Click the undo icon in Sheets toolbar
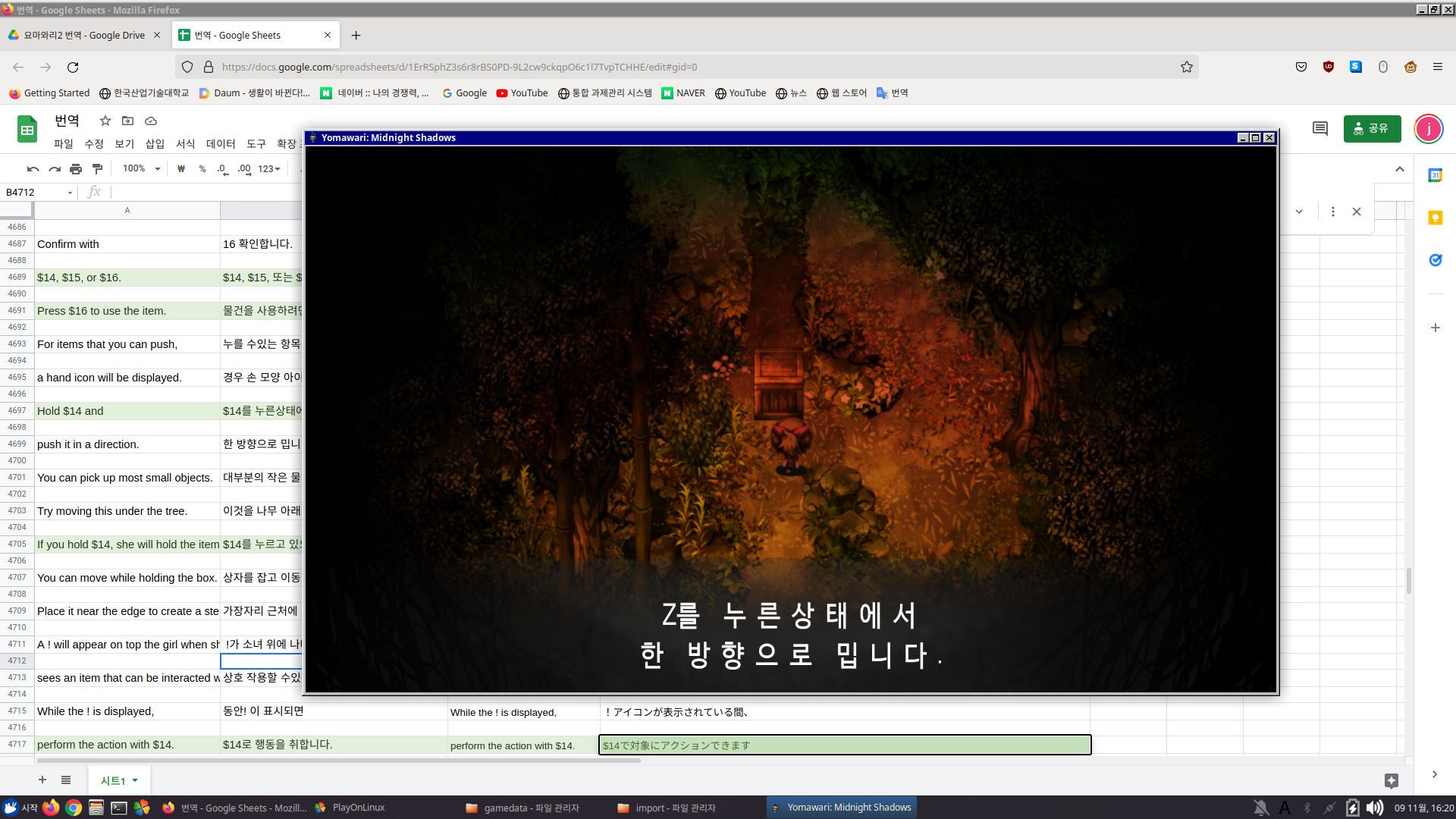Screen dimensions: 1456x819 (x=33, y=169)
